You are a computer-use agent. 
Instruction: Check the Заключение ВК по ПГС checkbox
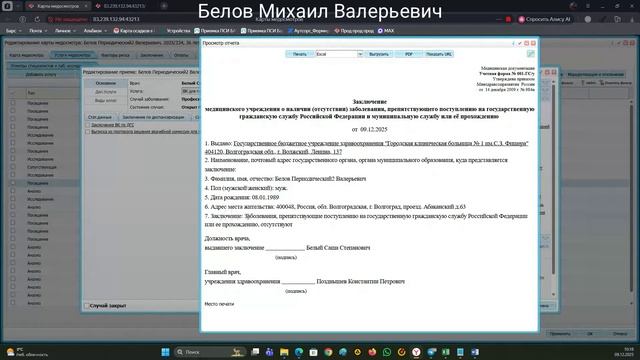[87, 125]
